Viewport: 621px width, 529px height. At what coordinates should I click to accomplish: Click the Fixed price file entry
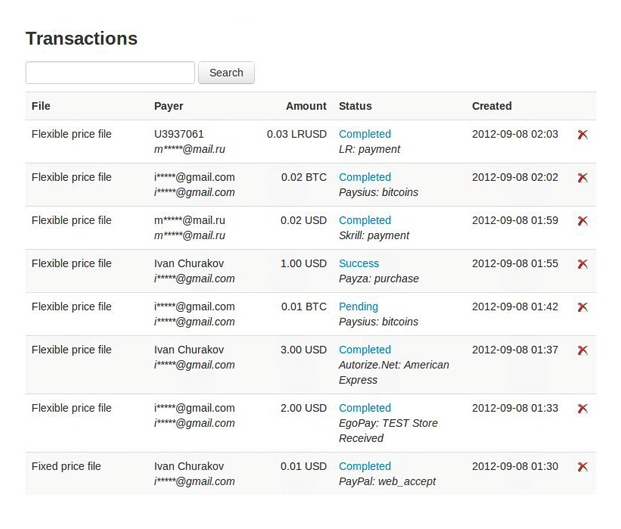66,466
